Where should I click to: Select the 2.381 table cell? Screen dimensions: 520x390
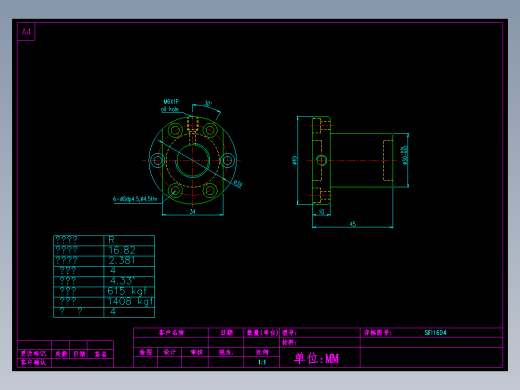pos(122,260)
